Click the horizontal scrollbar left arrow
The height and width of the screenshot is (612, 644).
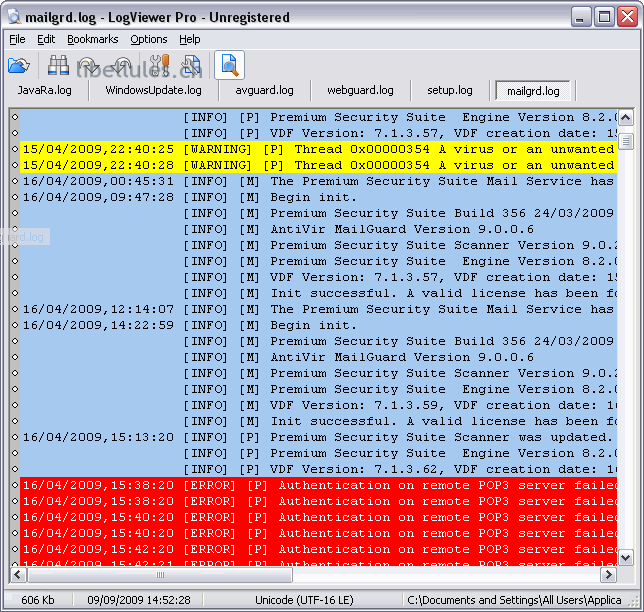point(18,575)
